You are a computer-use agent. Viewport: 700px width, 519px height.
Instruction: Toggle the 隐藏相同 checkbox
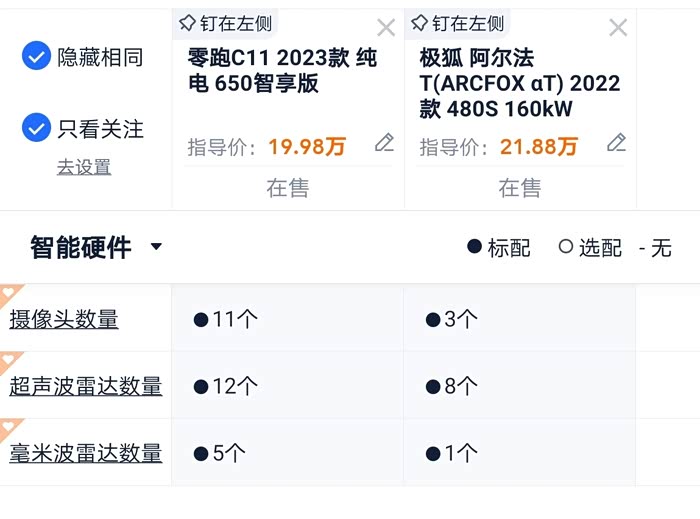click(x=37, y=57)
